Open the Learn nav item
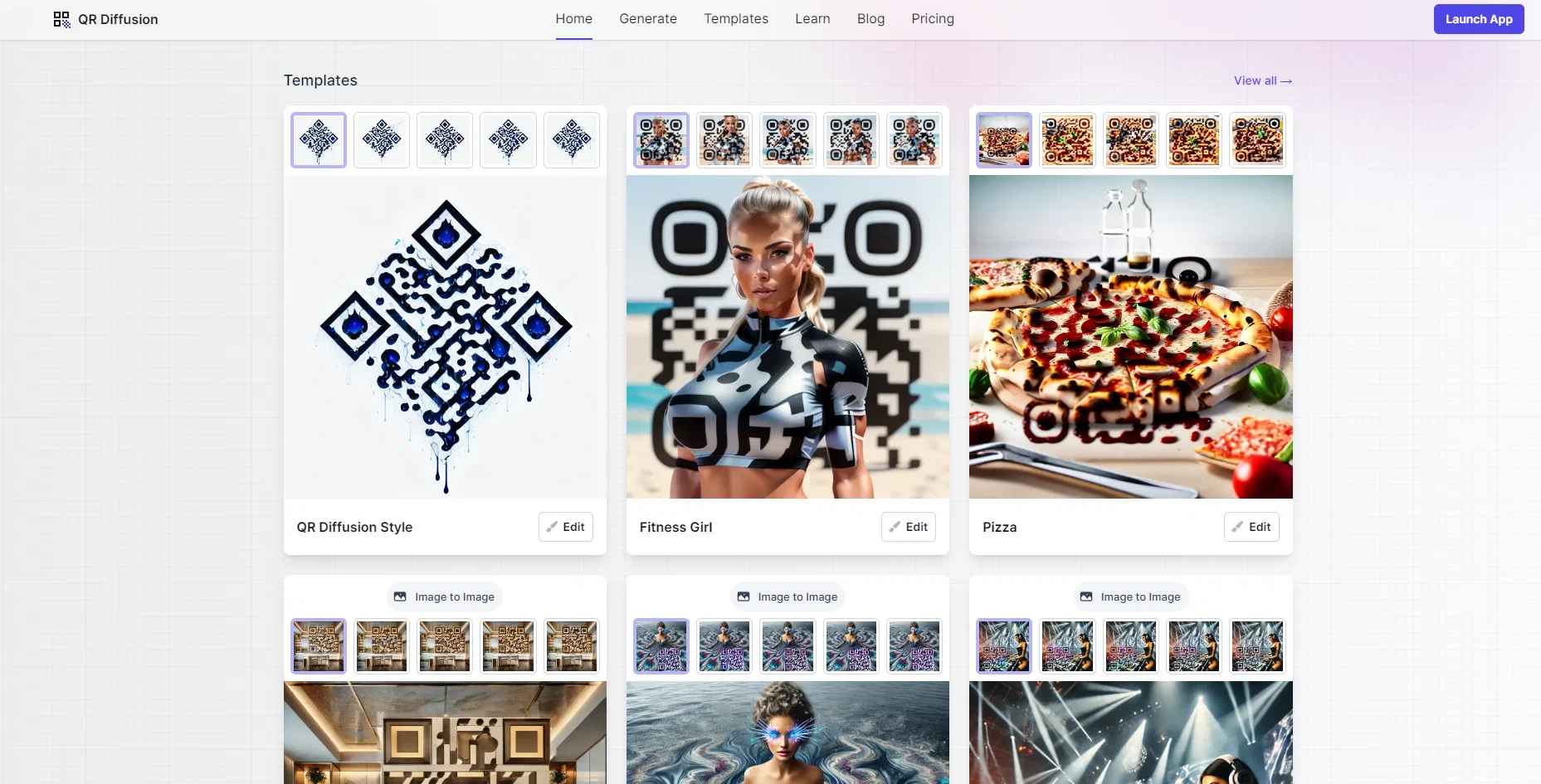This screenshot has width=1541, height=784. click(812, 18)
